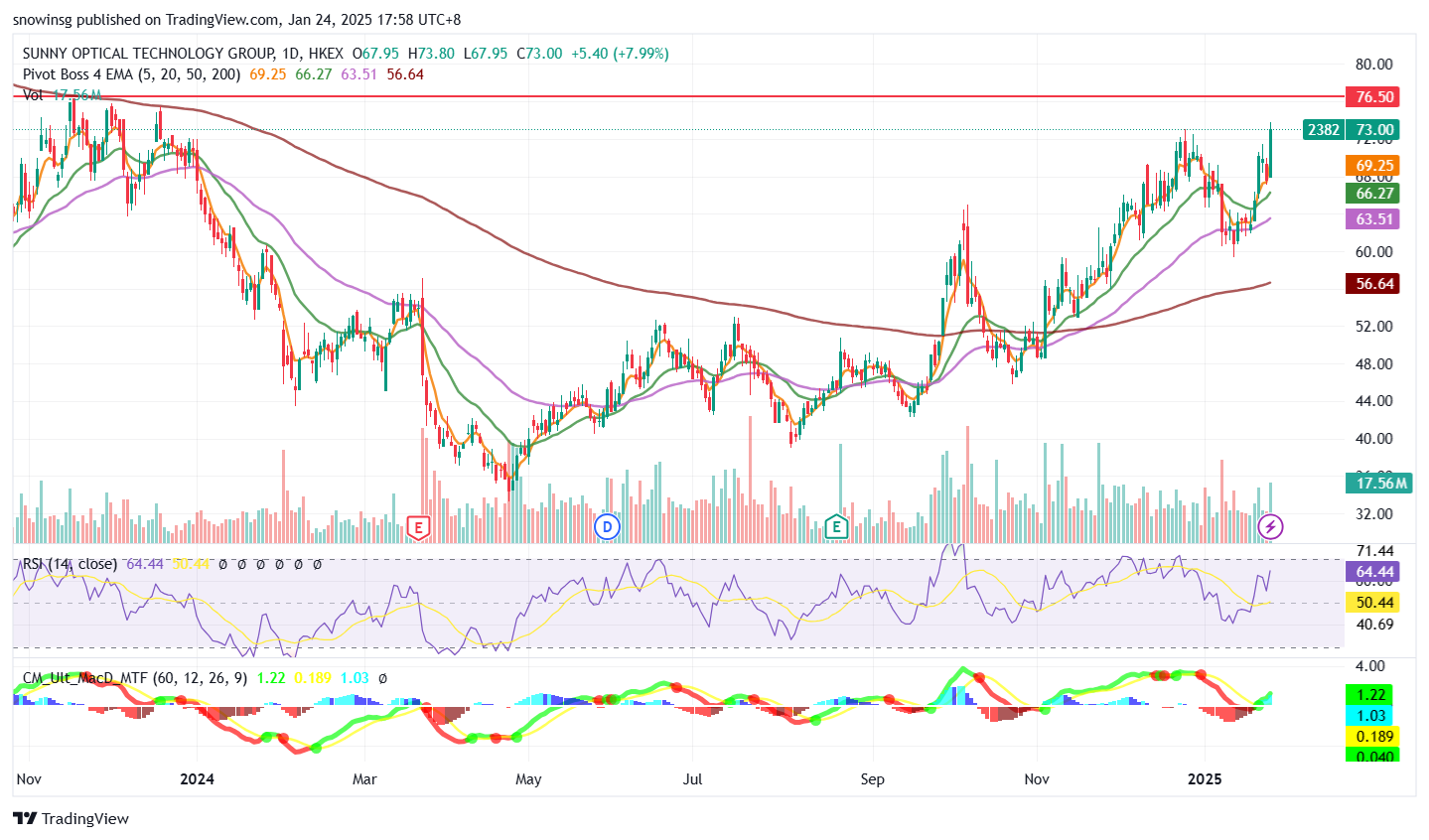Screen dimensions: 1429x840
Task: Click the green 1.22 MACD axis label
Action: [x=1370, y=695]
